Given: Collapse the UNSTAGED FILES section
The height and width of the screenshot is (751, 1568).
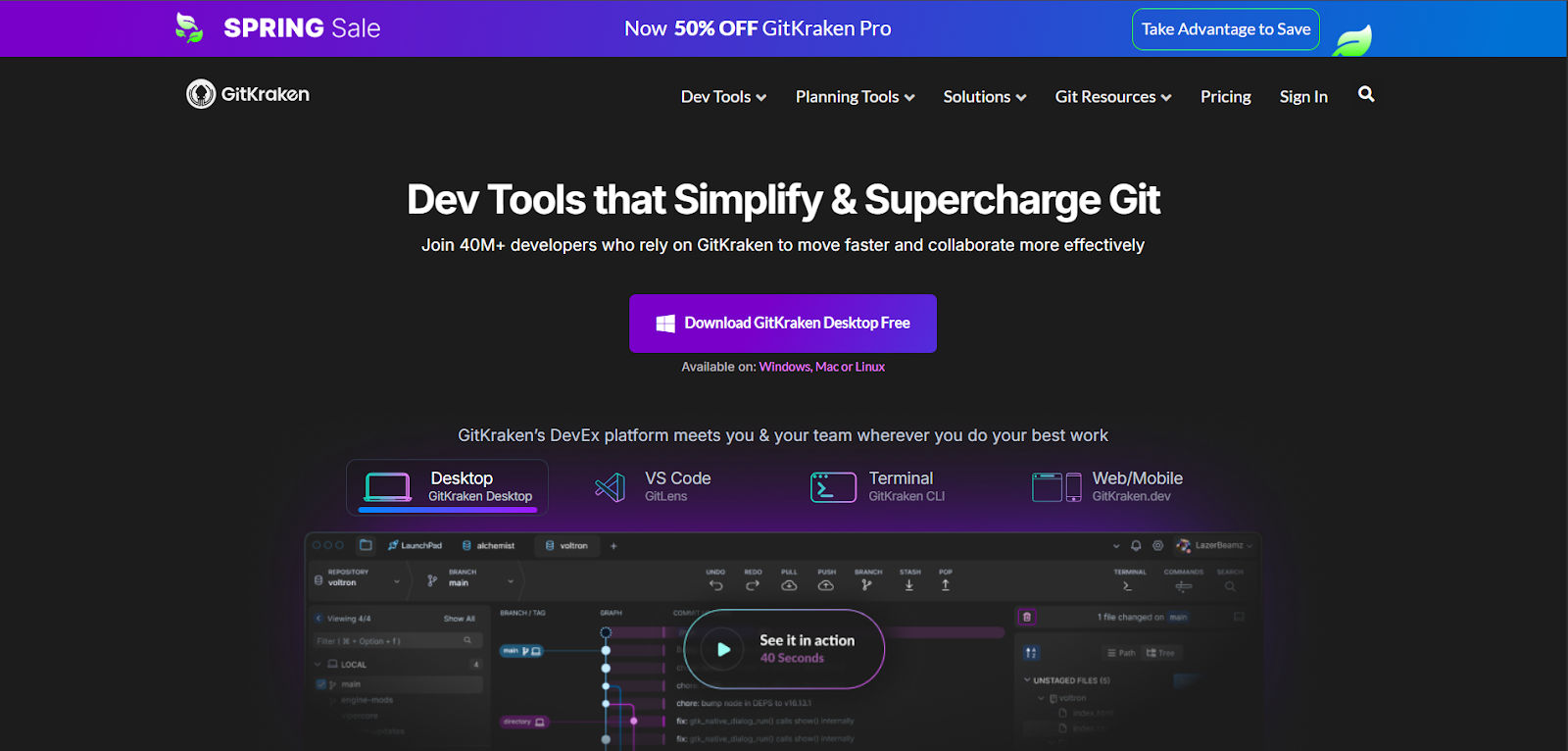Looking at the screenshot, I should click(1027, 679).
